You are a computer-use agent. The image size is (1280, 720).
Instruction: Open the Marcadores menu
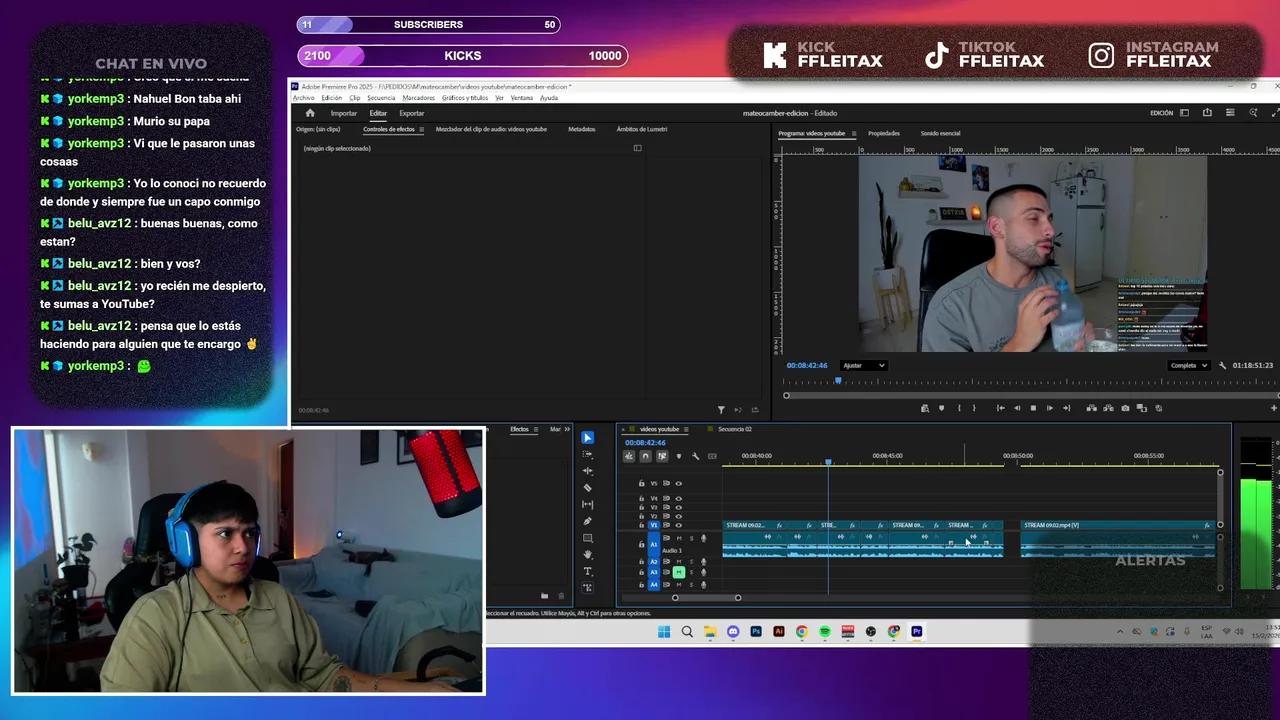point(419,98)
